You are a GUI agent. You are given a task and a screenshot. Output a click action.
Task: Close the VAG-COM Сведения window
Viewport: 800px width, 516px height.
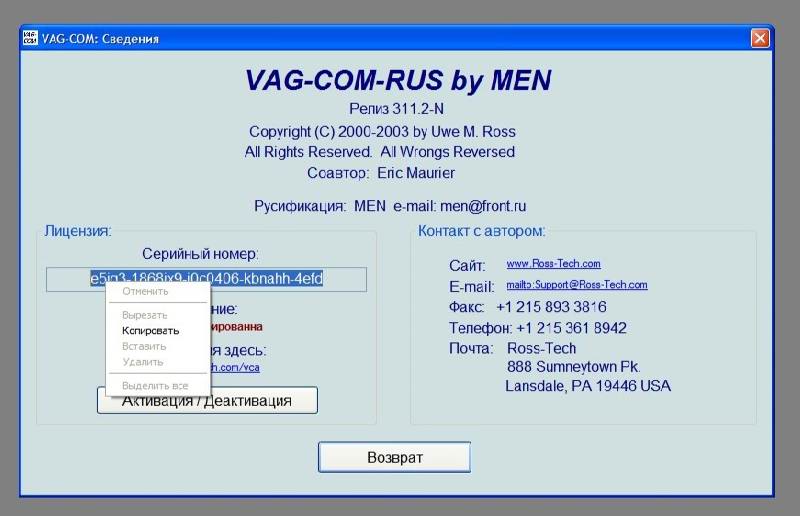760,38
